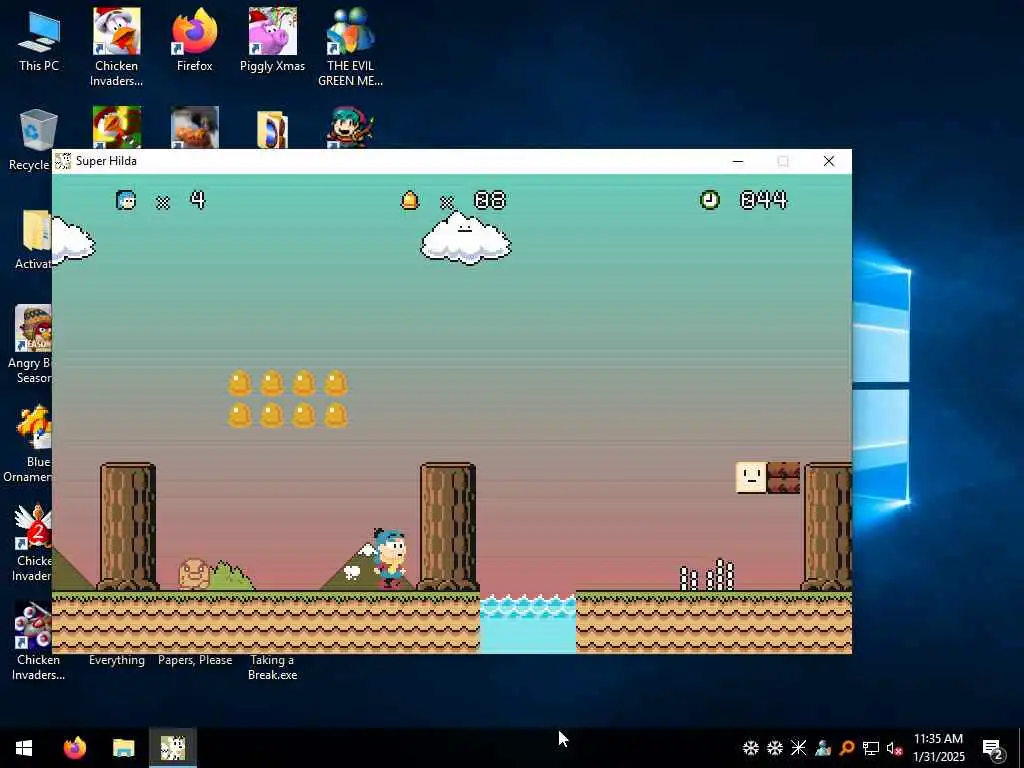This screenshot has width=1024, height=768.
Task: Select the Blue Ornament desktop icon
Action: point(29,443)
